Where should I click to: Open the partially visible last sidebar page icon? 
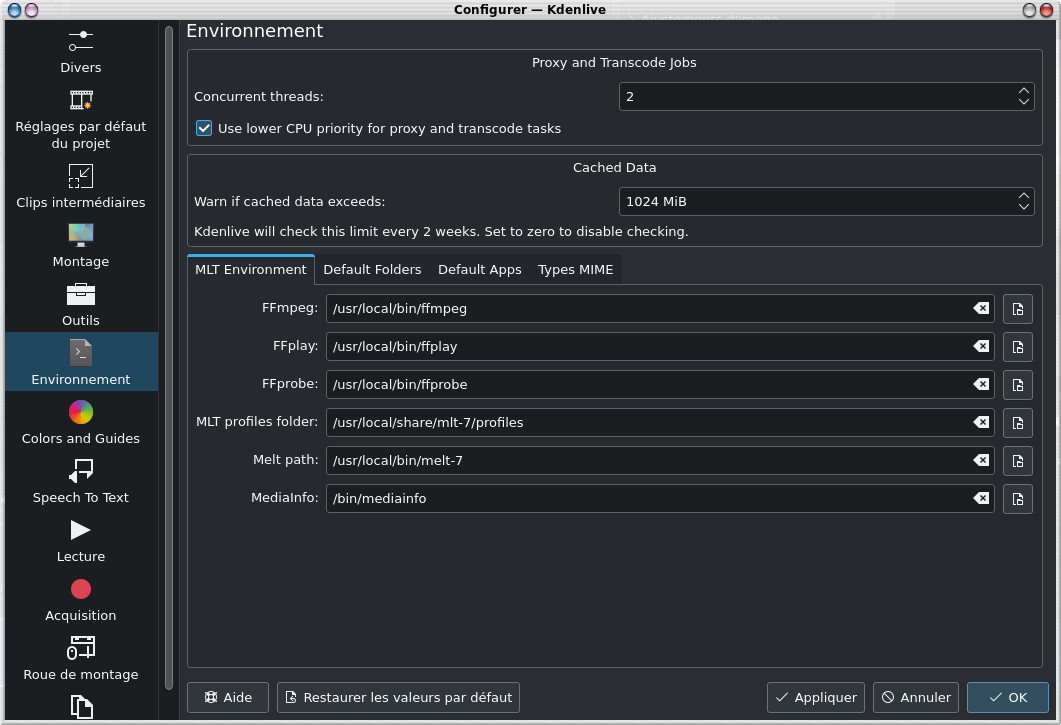tap(81, 707)
